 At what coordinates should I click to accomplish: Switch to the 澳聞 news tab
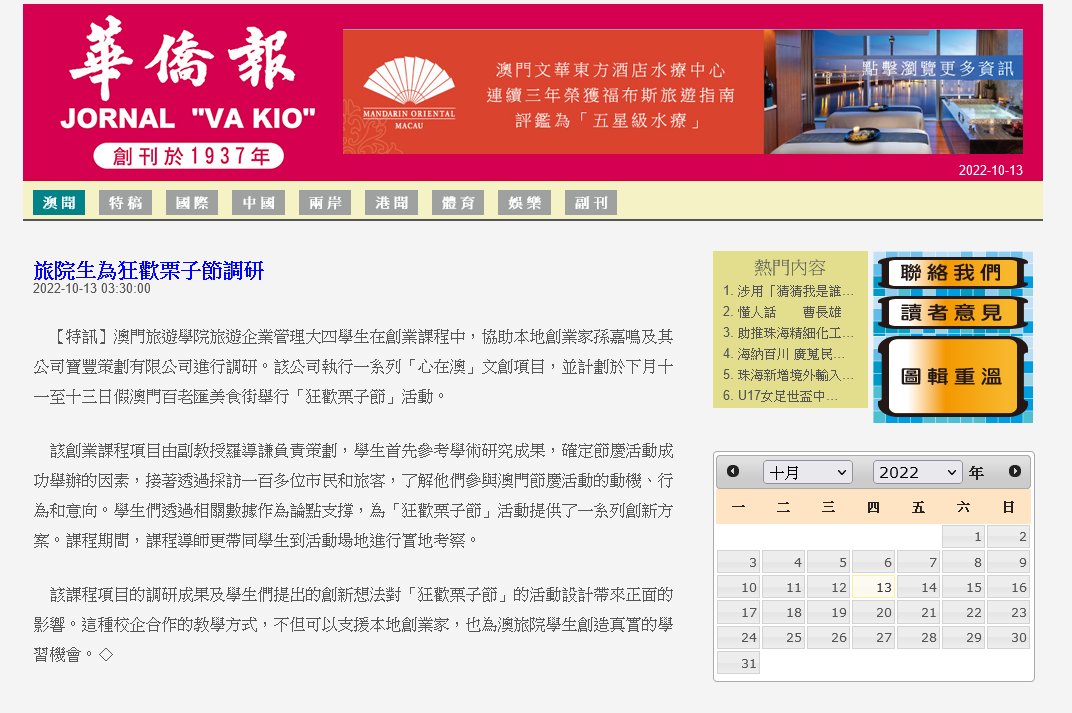click(x=59, y=203)
